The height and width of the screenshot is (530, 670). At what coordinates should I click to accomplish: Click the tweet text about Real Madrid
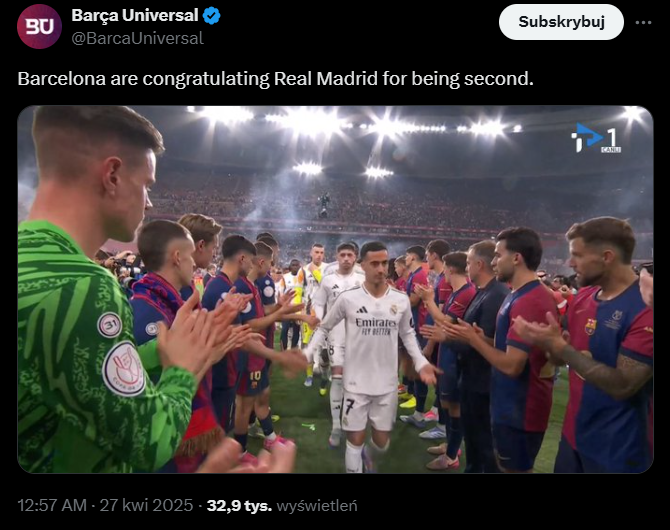pyautogui.click(x=276, y=78)
